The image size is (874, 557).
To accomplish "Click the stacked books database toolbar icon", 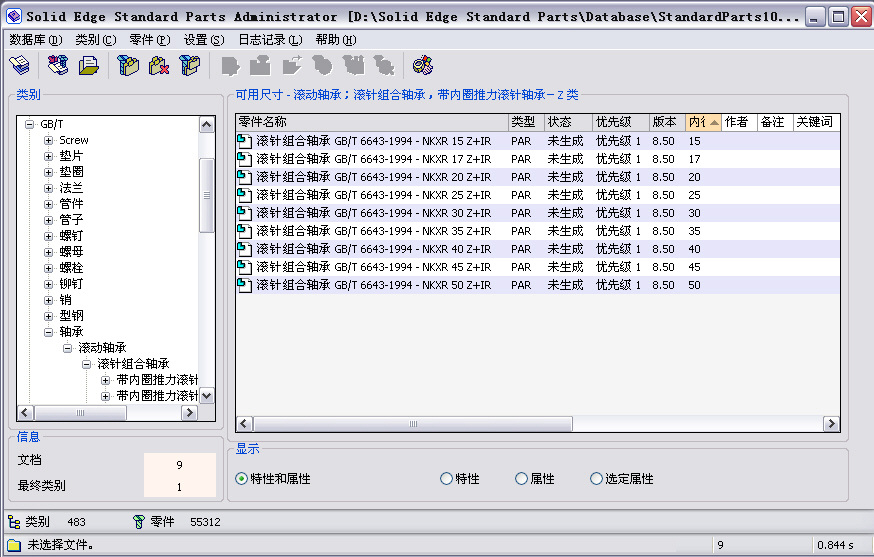I will pos(20,65).
